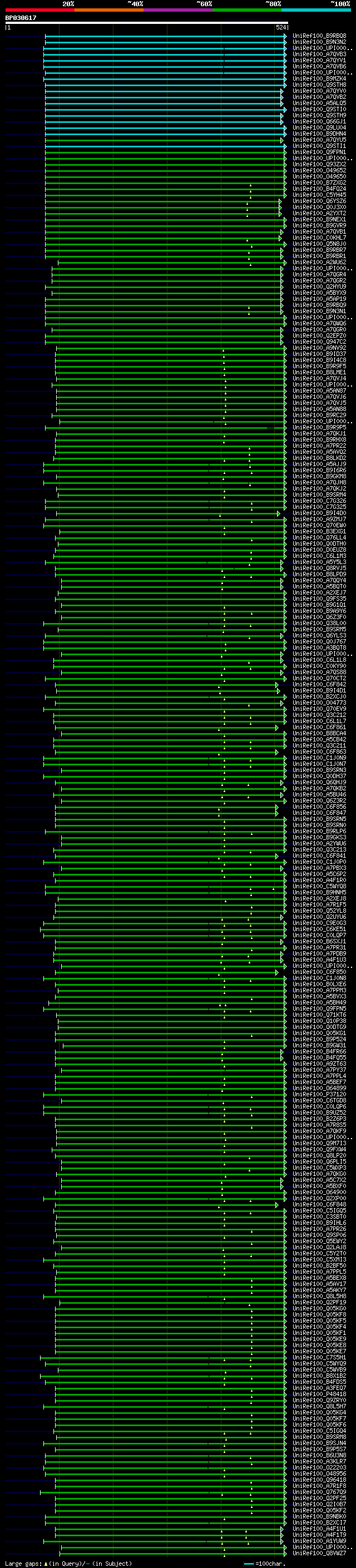Select the UniRef100_B7ZXG2 hit label

(319, 182)
